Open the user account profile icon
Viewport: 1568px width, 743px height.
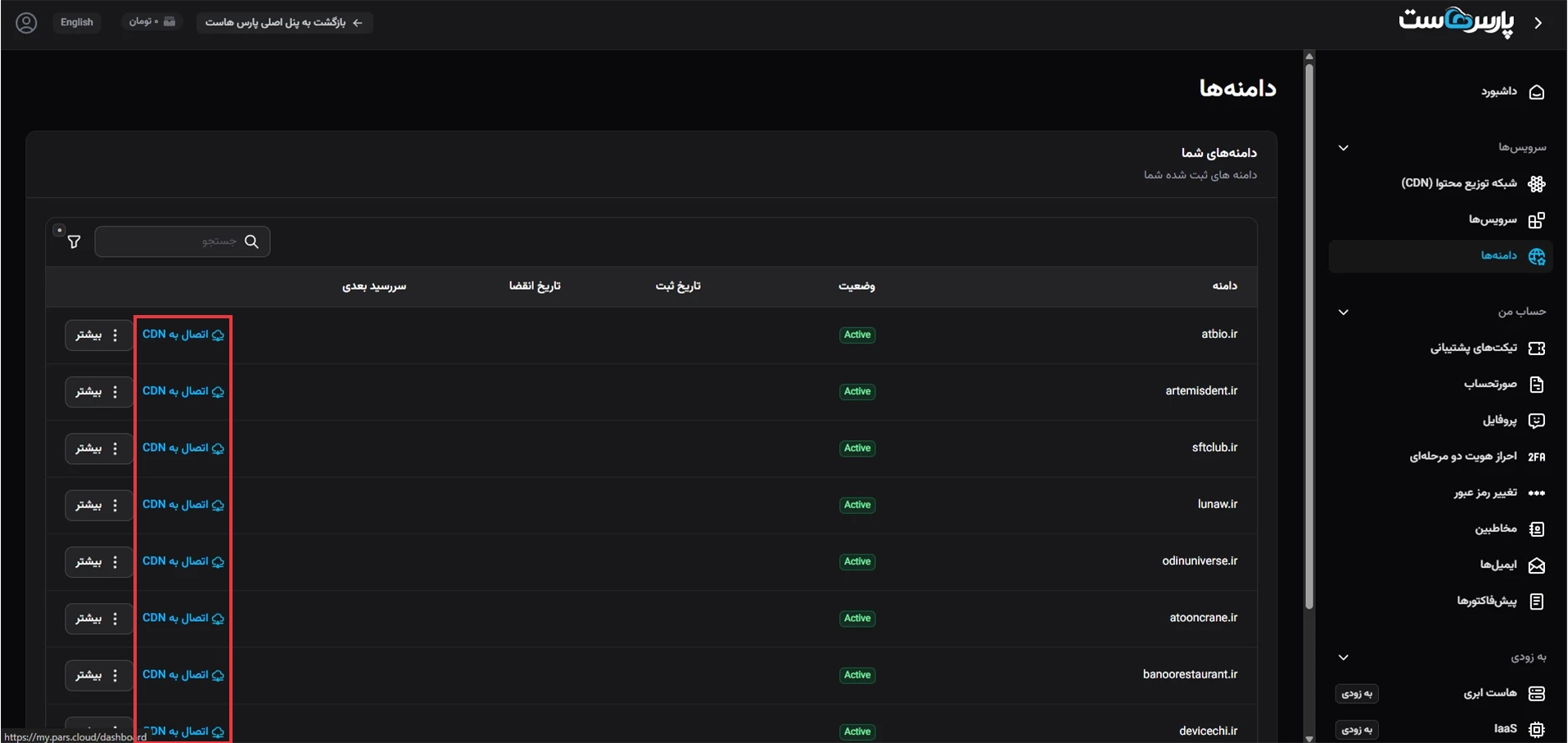26,23
